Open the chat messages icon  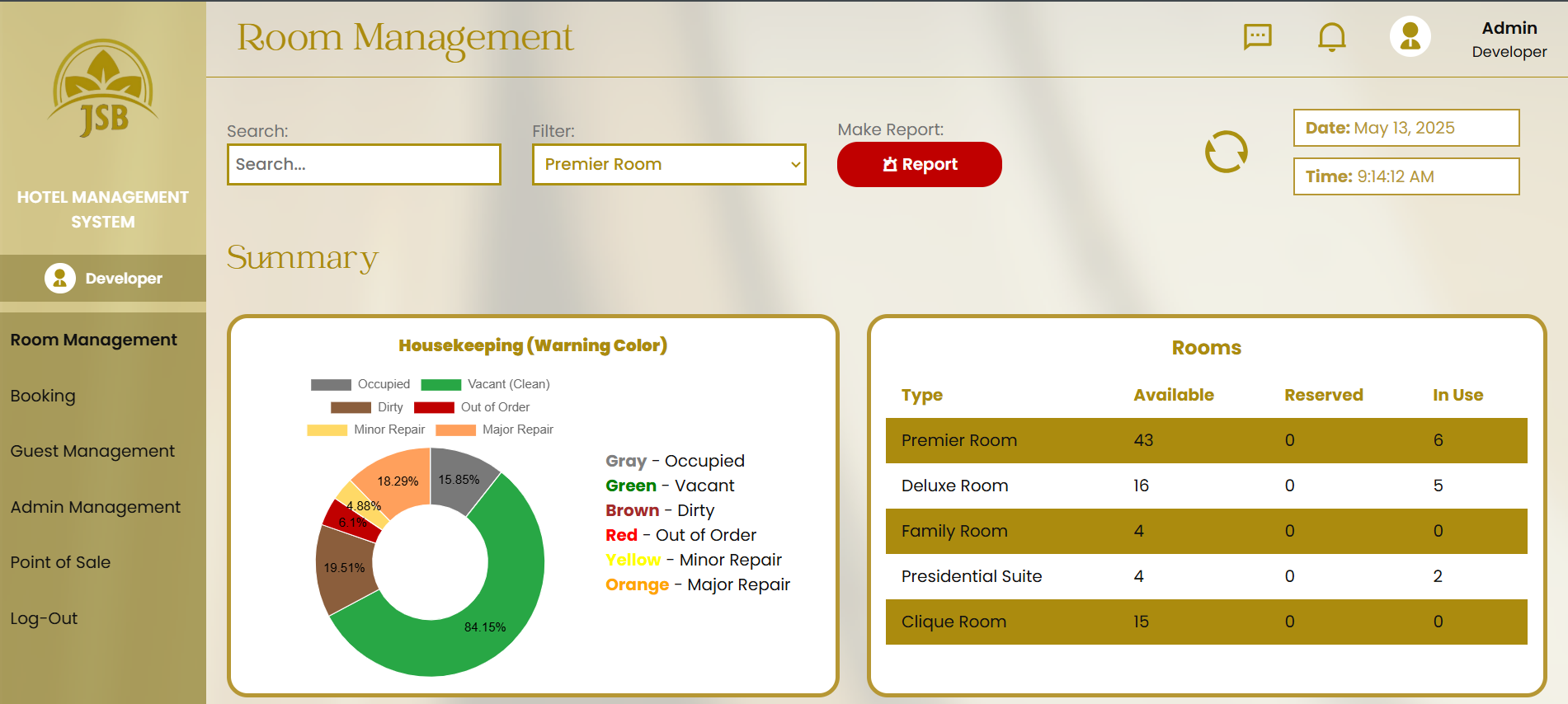coord(1257,36)
